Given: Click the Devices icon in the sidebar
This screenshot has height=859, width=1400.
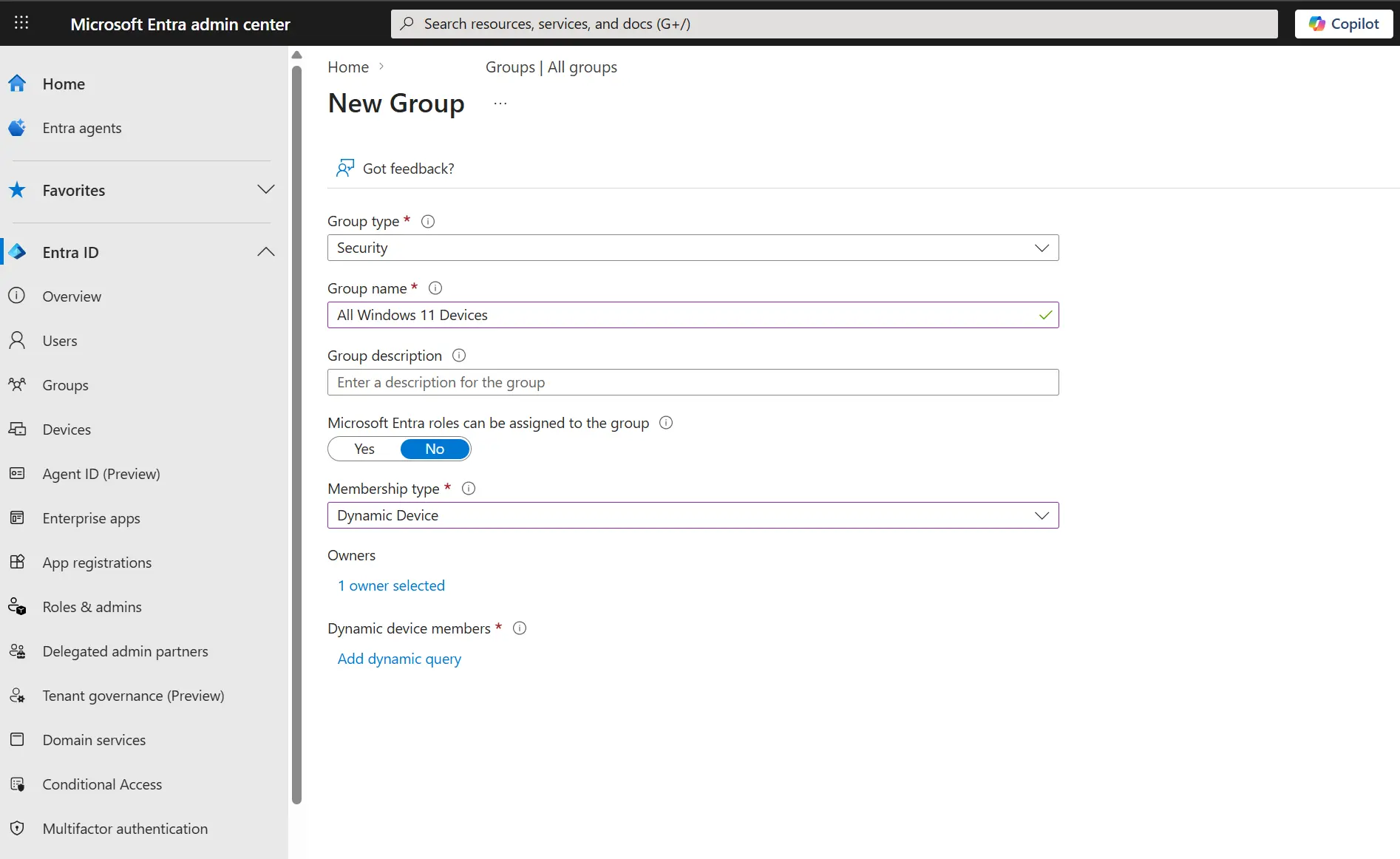Looking at the screenshot, I should (18, 429).
